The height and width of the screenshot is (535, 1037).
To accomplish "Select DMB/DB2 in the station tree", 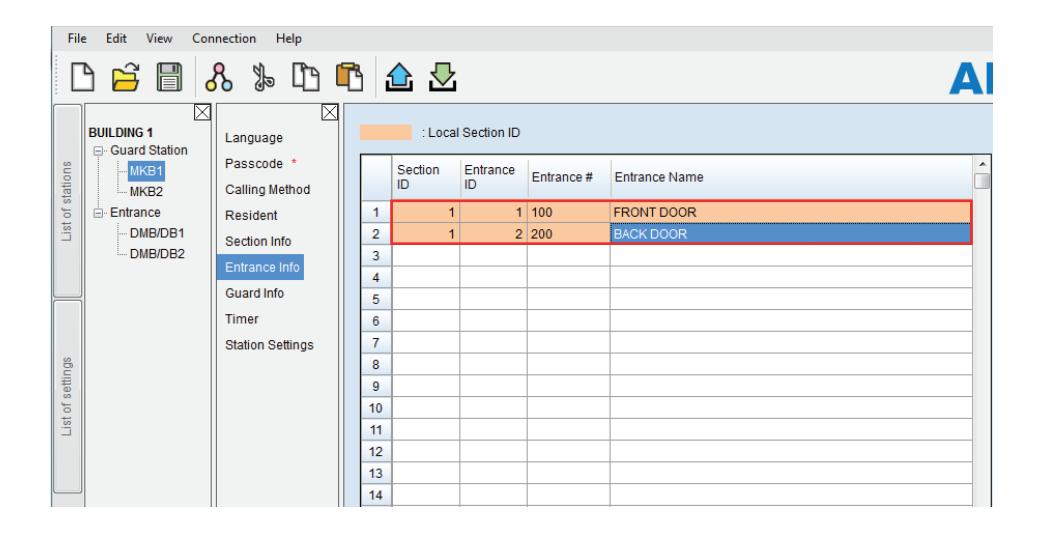I will 157,253.
